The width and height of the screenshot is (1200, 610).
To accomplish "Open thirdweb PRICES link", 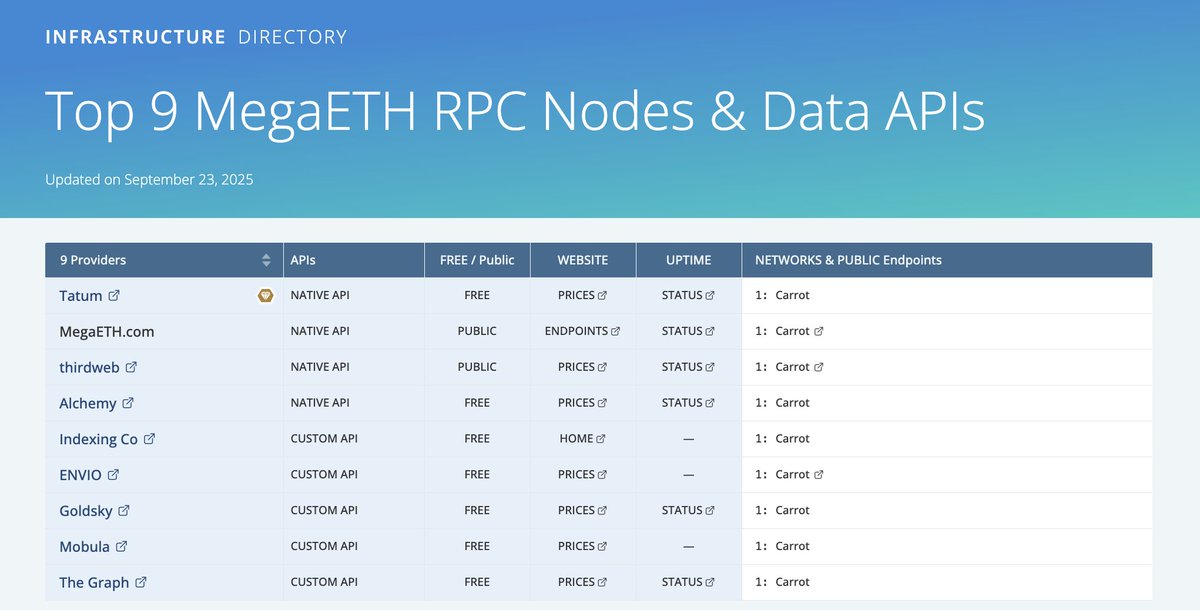I will click(x=583, y=367).
